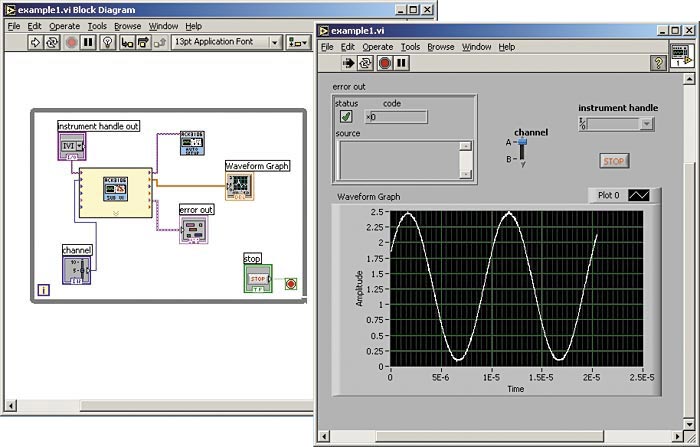Open the Operate menu in Block Diagram
700x447 pixels.
[65, 26]
